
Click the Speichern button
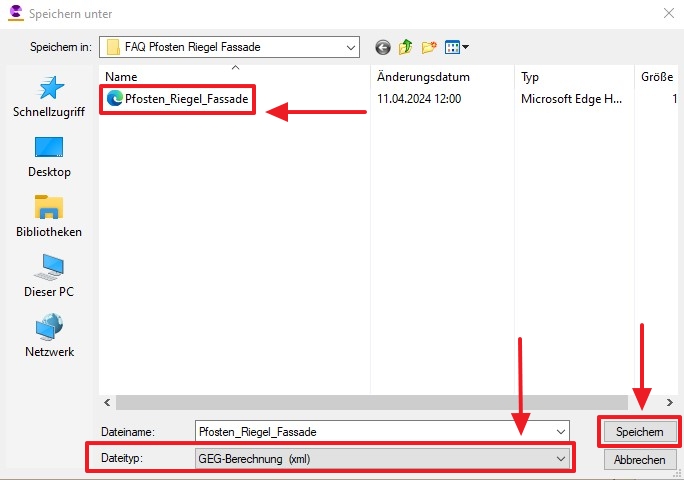point(640,432)
